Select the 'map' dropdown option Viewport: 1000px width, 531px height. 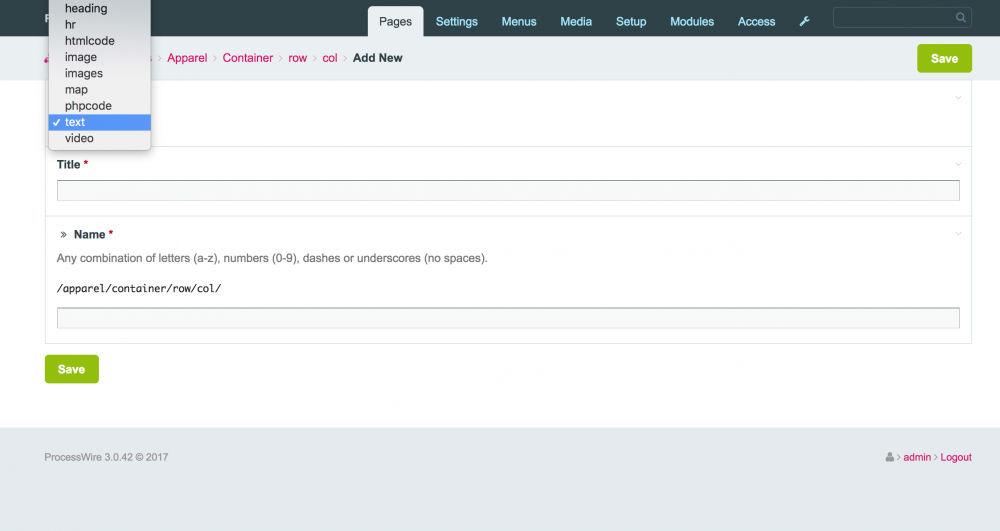[x=76, y=90]
